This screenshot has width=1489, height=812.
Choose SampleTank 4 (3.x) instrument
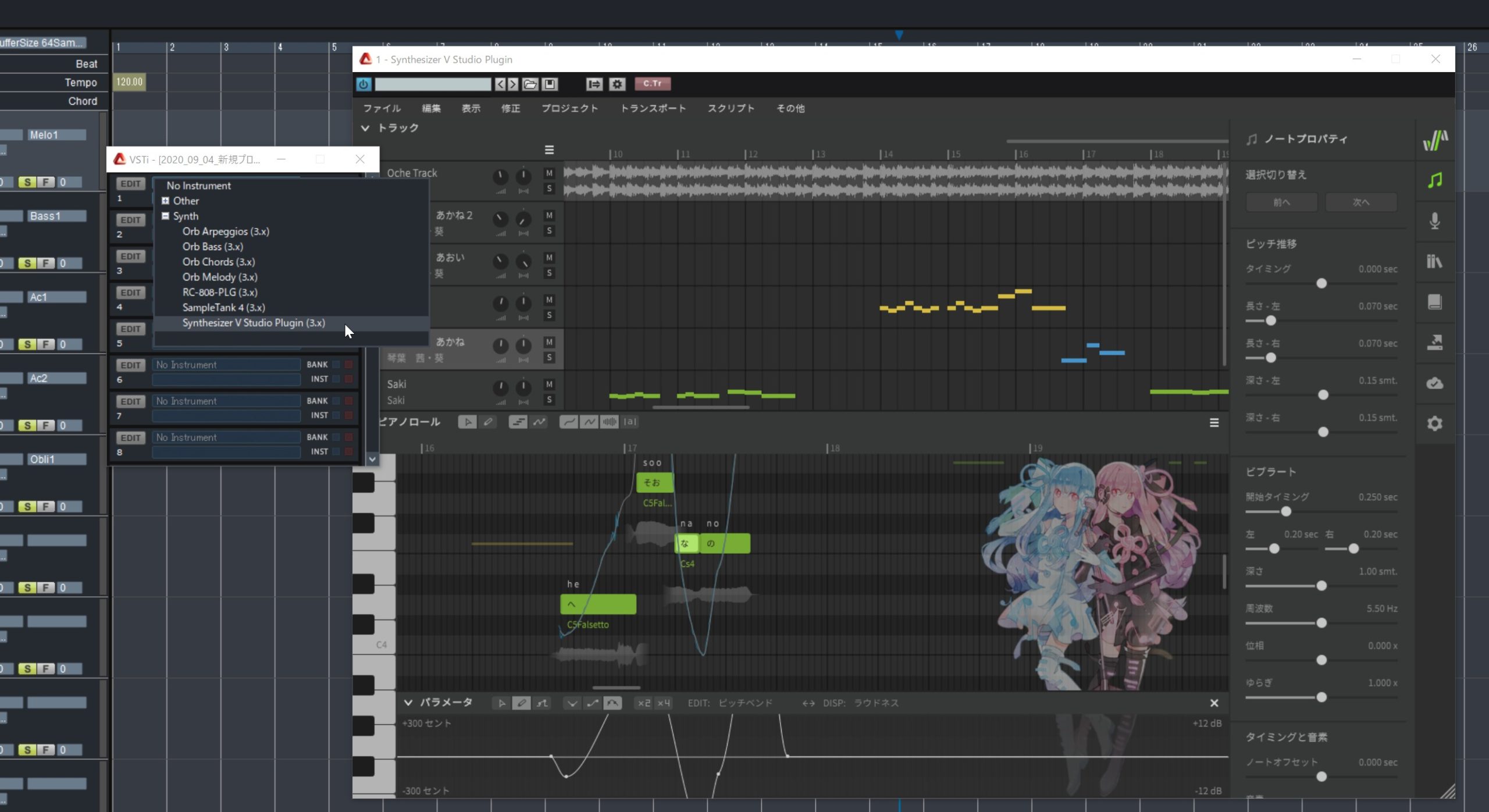[223, 308]
